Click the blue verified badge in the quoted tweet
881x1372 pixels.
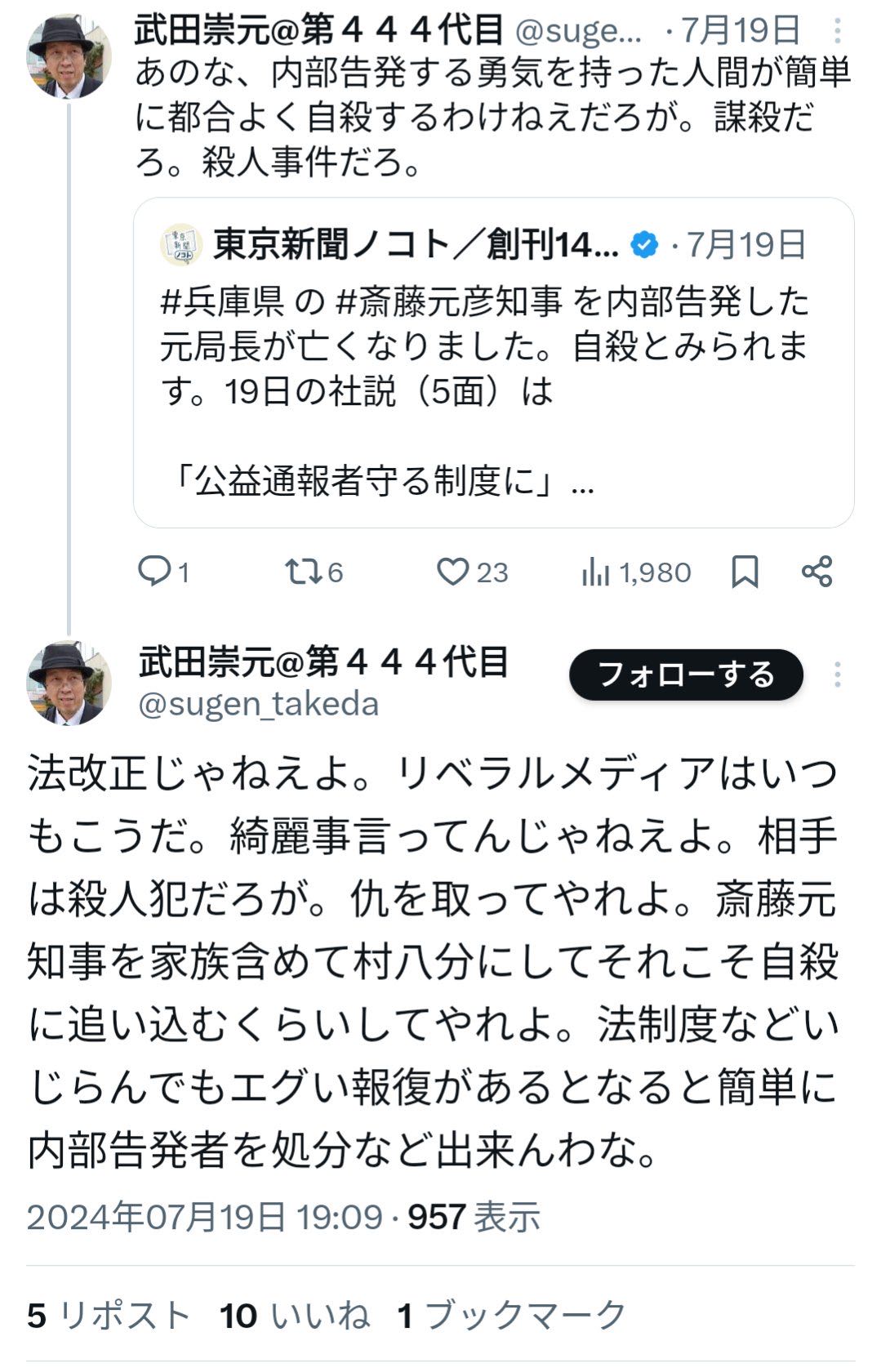tap(644, 244)
